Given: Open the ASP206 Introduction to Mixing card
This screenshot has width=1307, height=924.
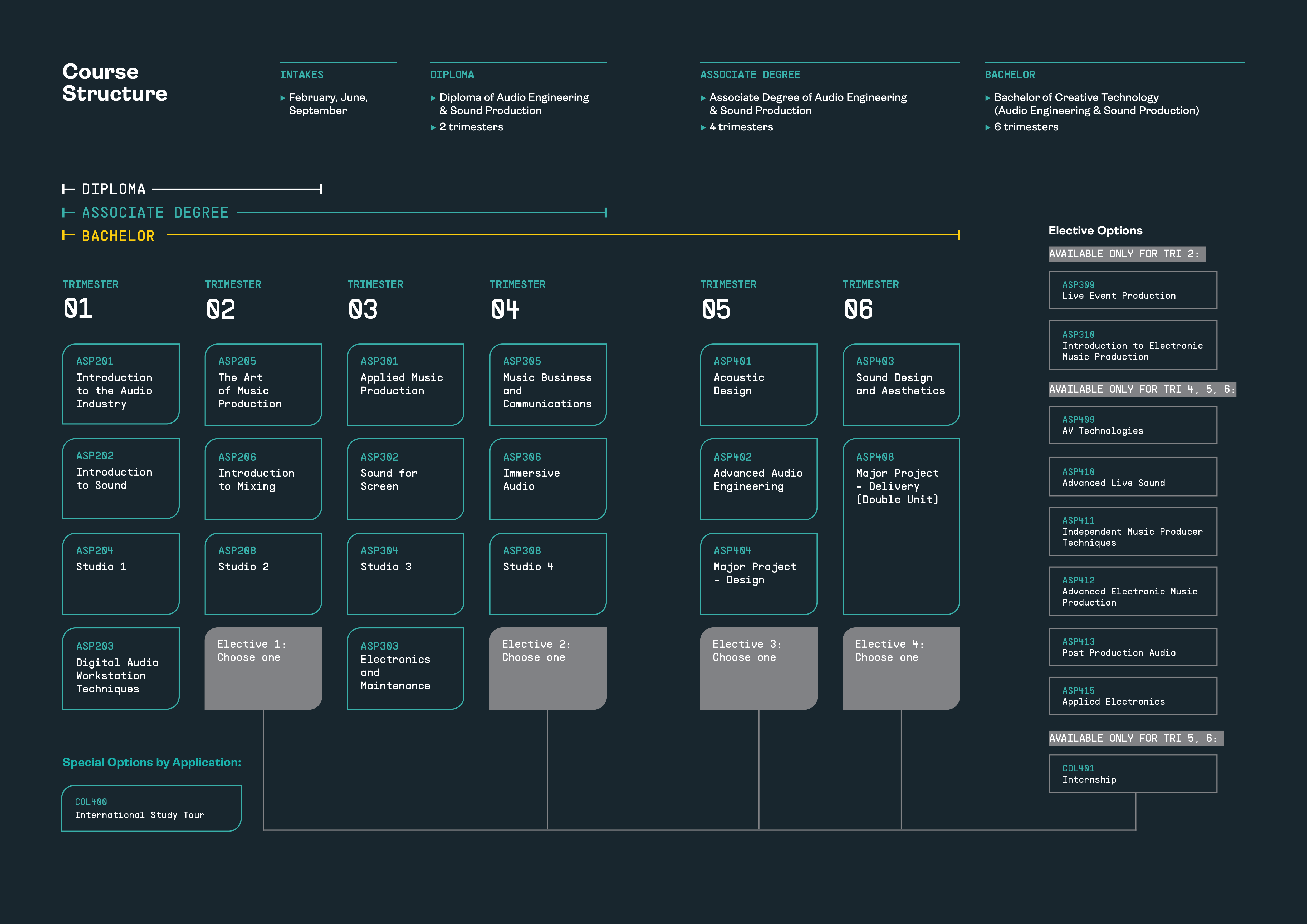Looking at the screenshot, I should 263,479.
